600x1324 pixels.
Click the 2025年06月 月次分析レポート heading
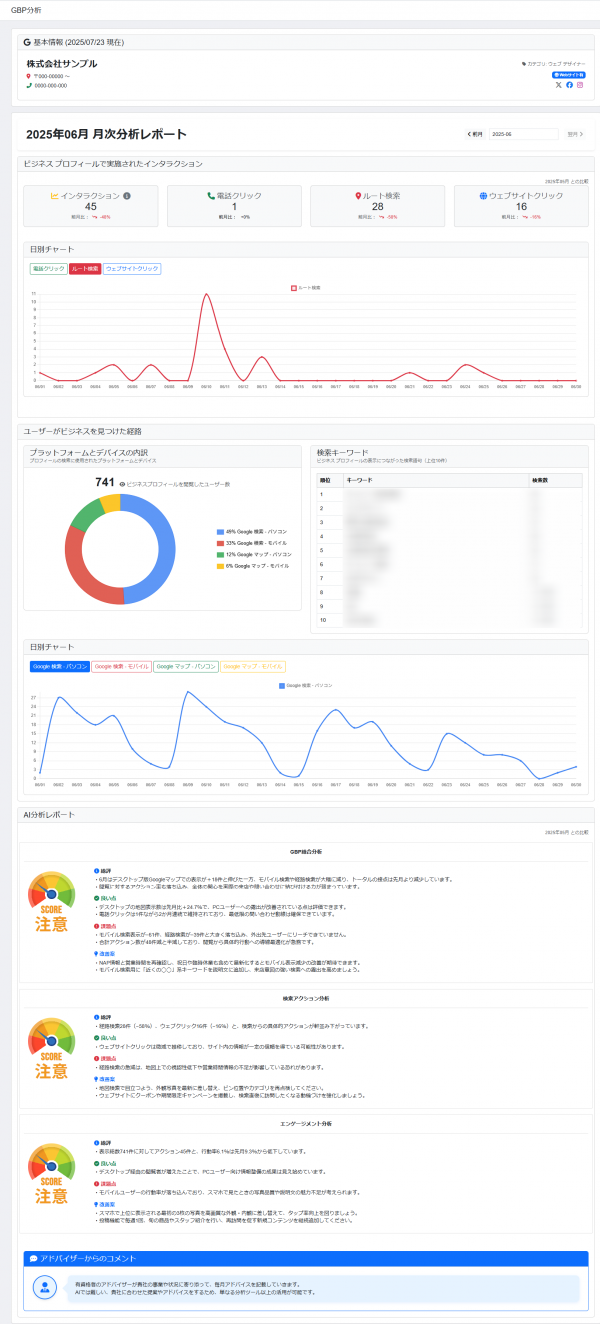tap(106, 134)
